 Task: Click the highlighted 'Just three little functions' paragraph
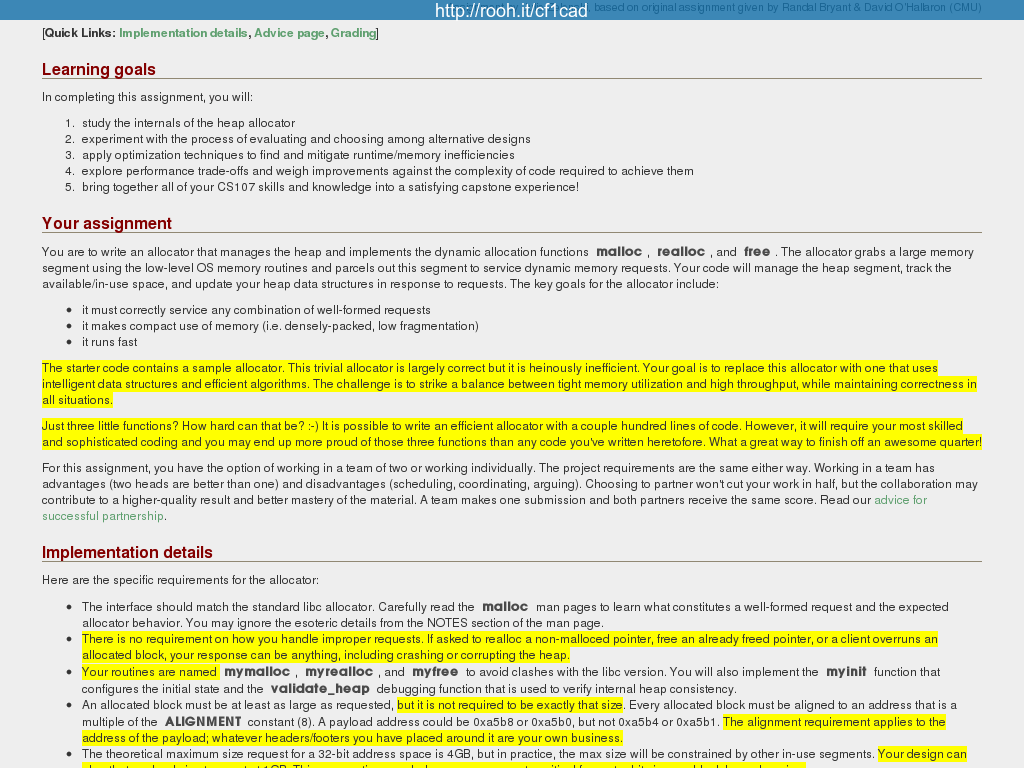pos(500,434)
